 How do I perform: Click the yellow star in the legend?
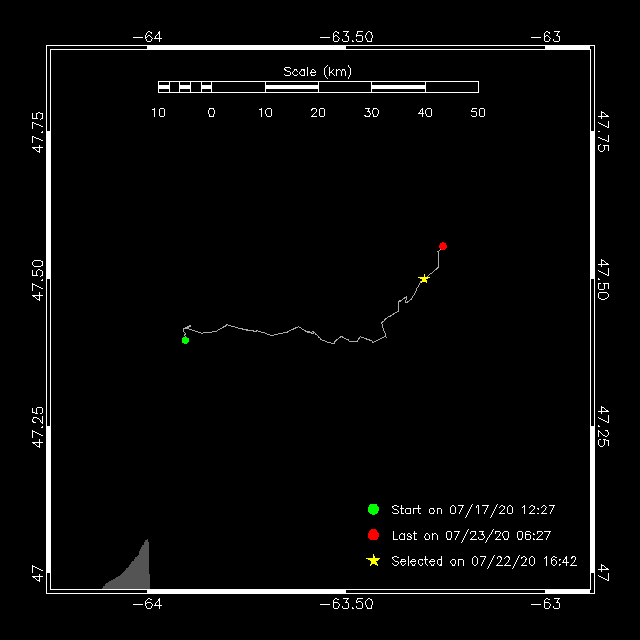373,561
